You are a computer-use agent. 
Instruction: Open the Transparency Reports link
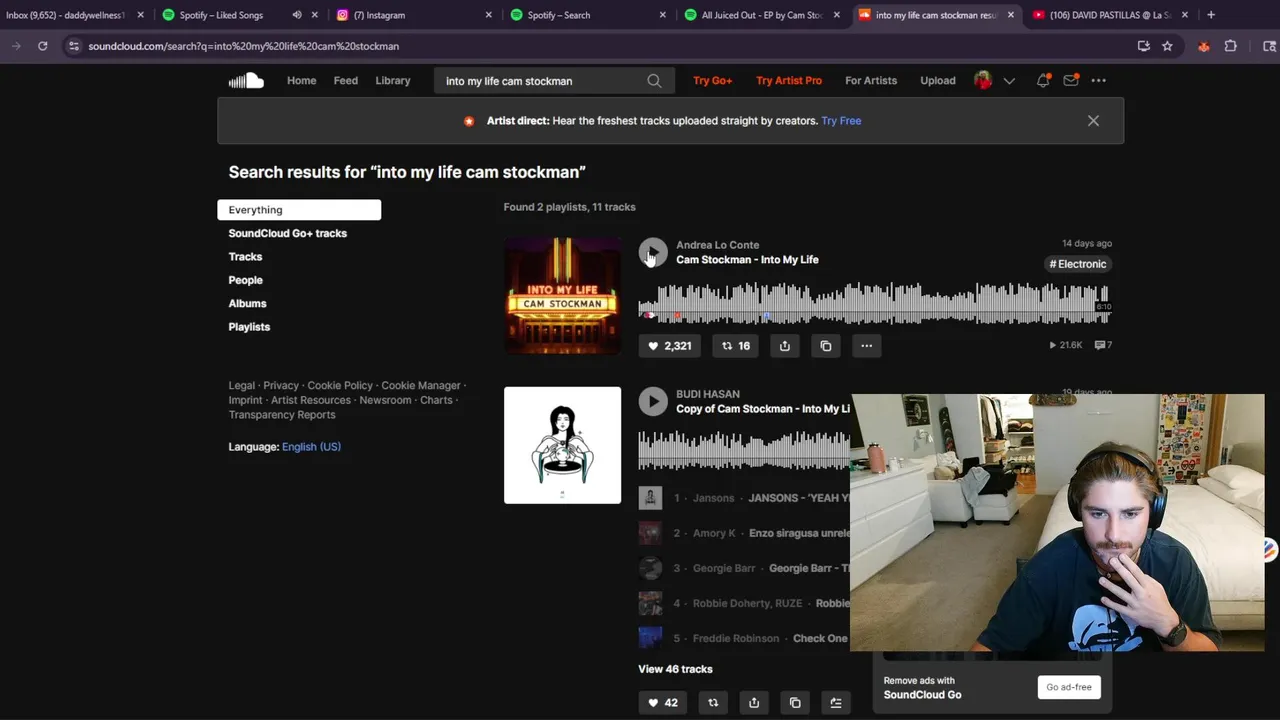[x=282, y=415]
